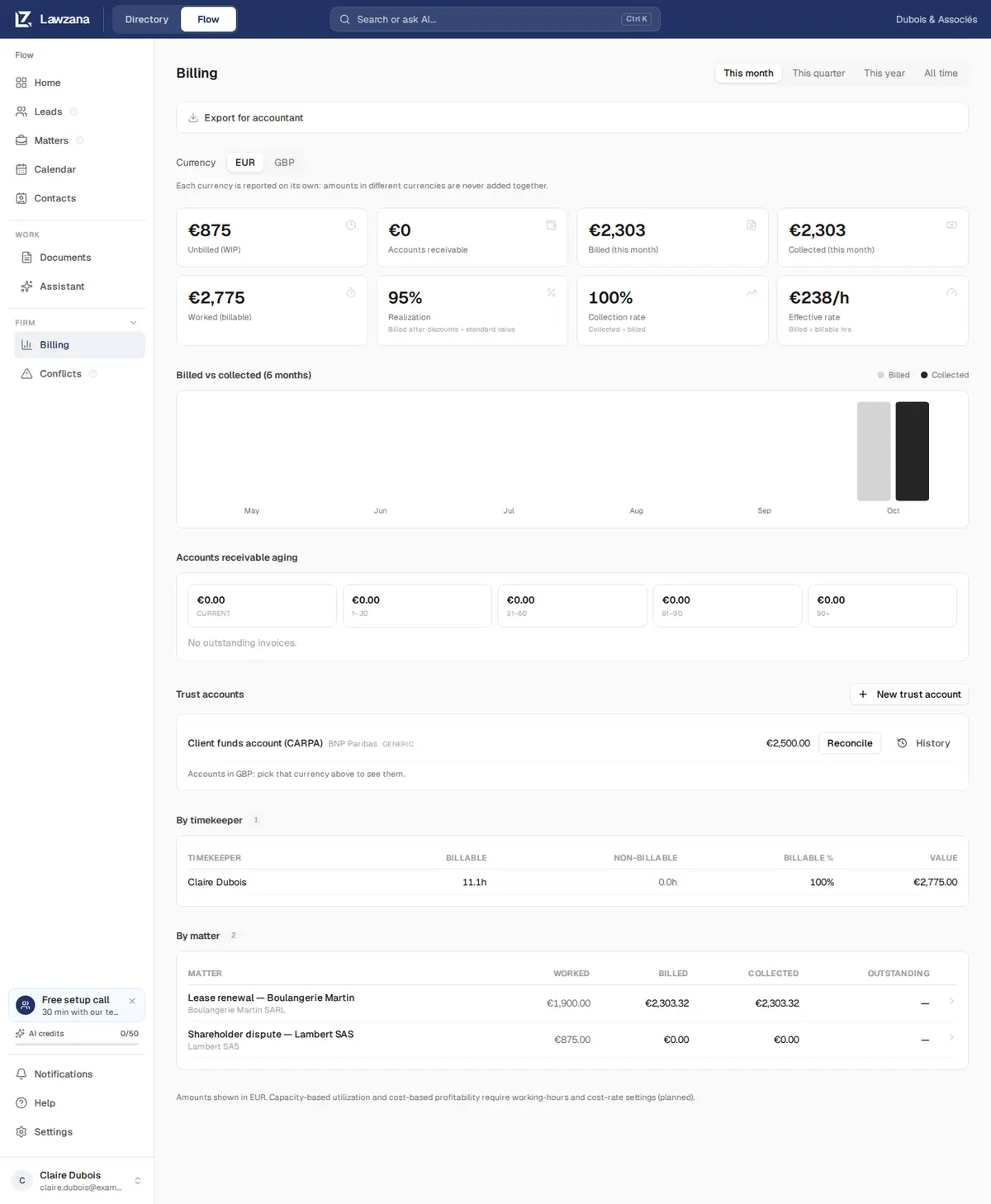
Task: Click the gray Billed bar for Oct
Action: (874, 451)
